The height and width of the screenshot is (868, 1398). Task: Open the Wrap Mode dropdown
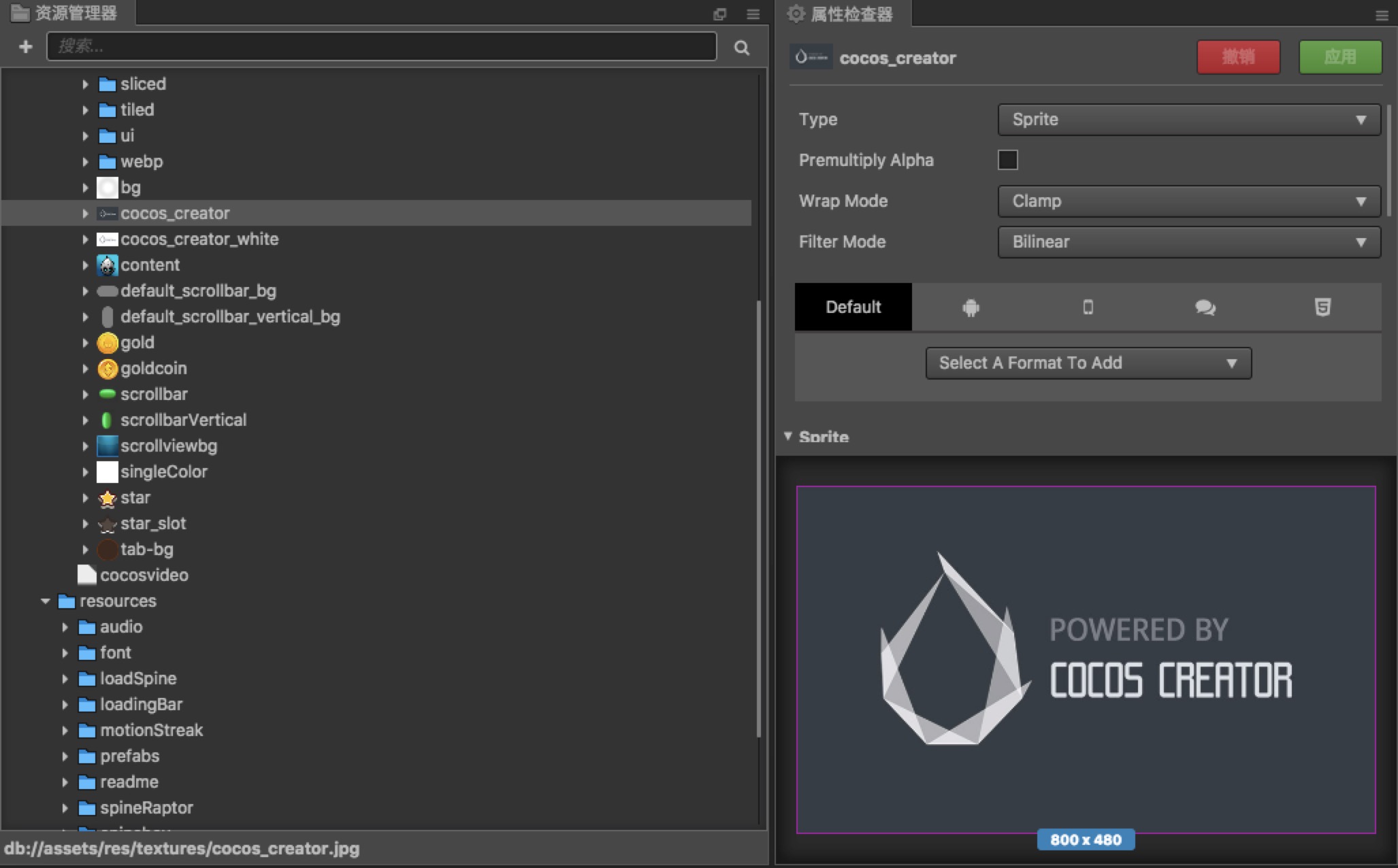pos(1189,201)
